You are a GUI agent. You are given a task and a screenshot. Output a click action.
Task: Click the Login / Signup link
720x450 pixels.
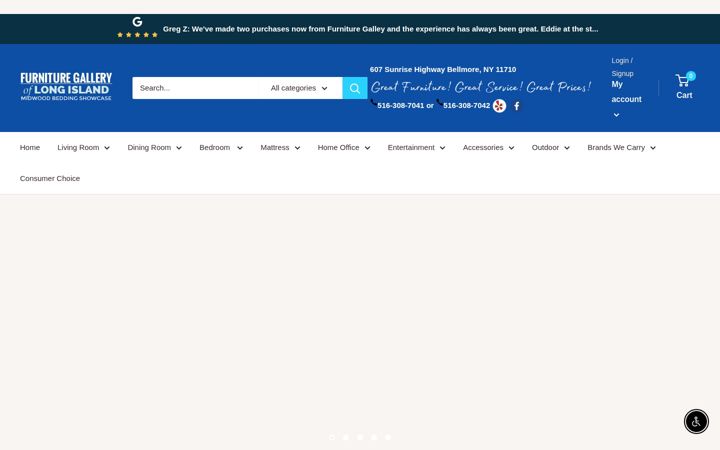[622, 67]
